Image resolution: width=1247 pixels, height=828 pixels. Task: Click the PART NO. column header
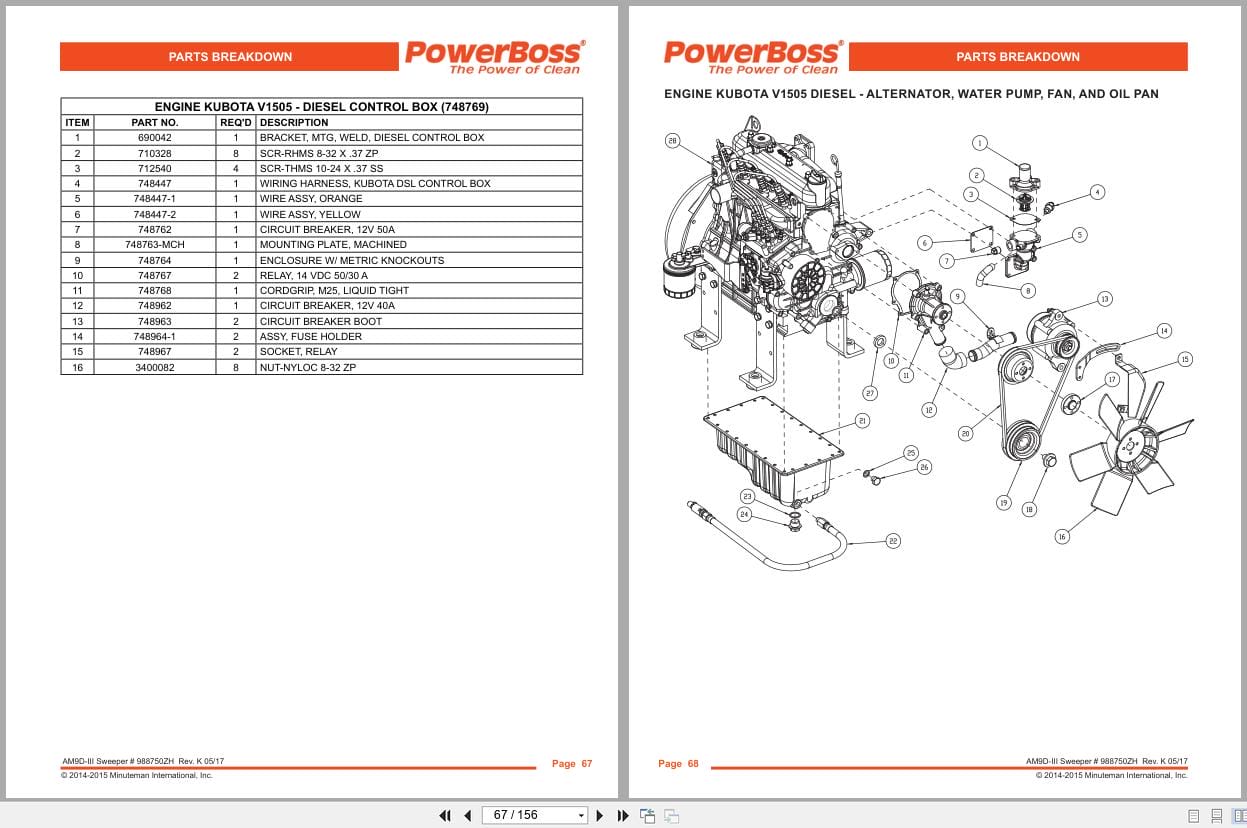(x=154, y=122)
